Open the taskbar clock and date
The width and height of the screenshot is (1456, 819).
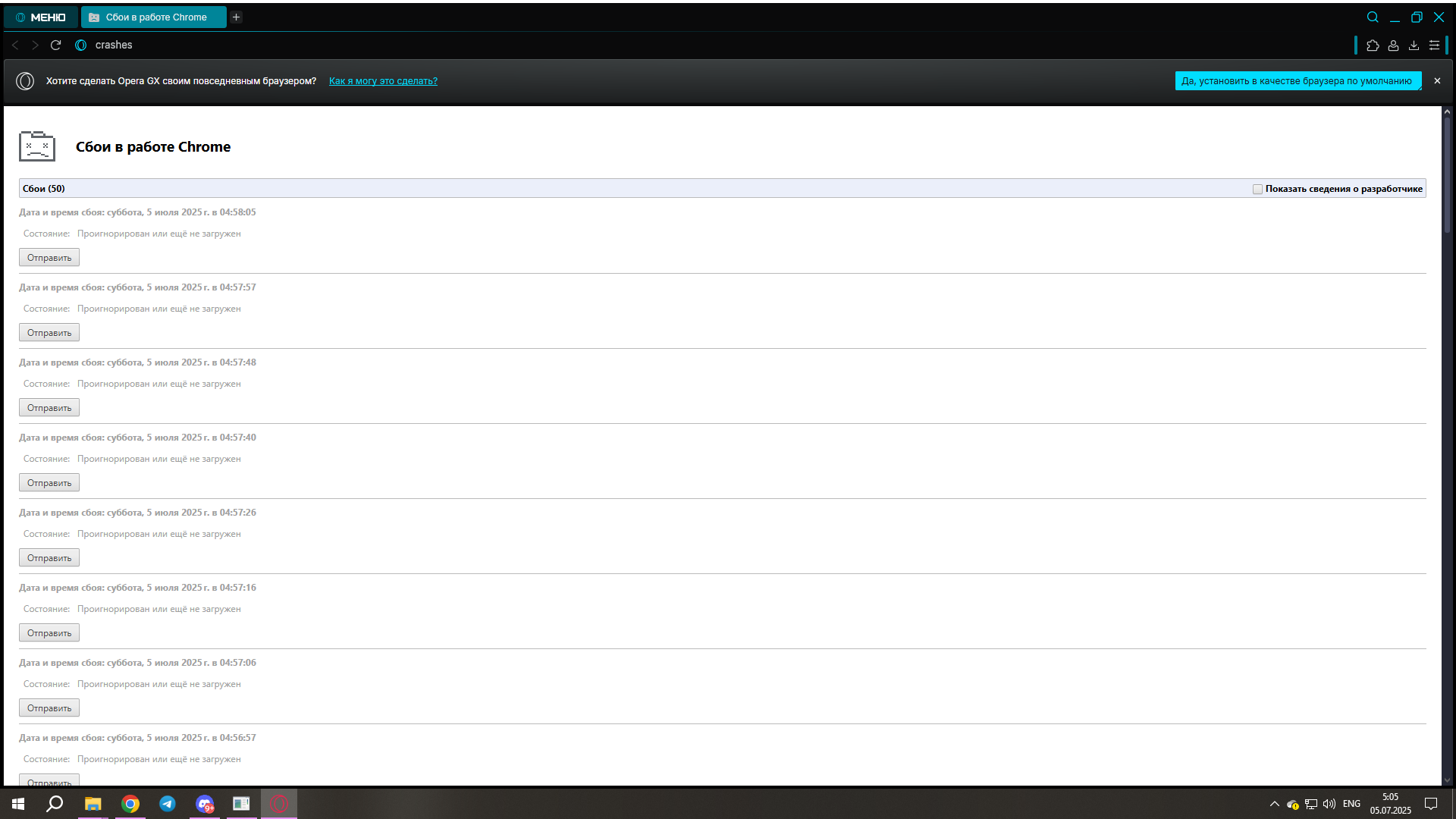click(1391, 804)
